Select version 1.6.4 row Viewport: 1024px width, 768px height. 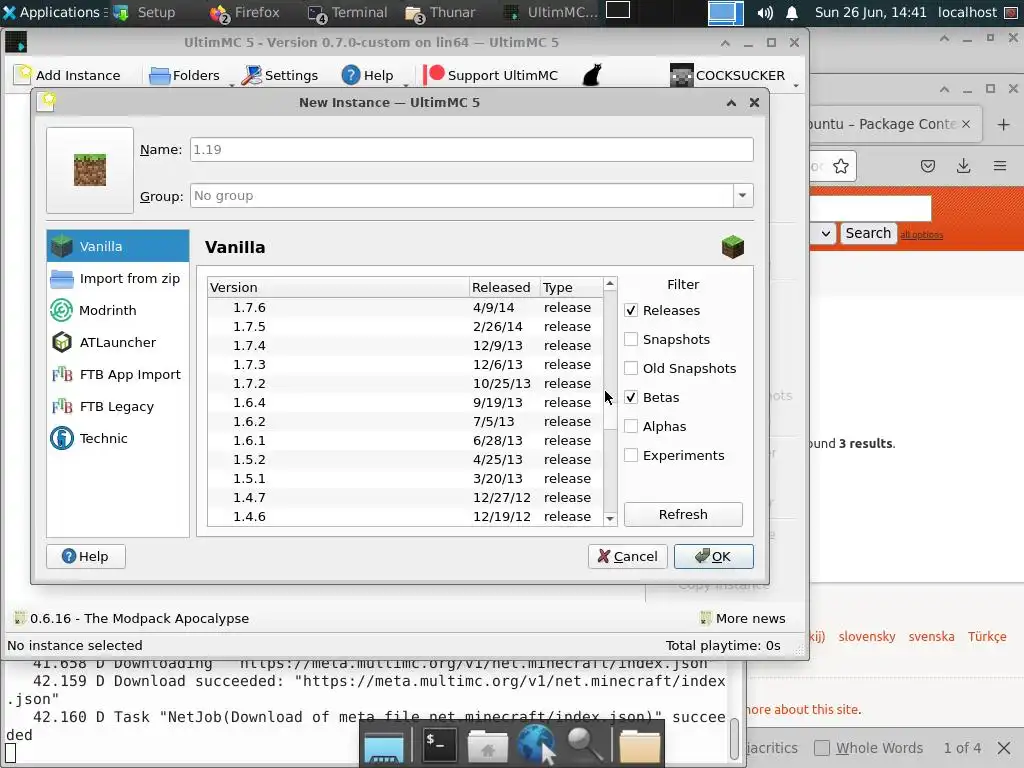pos(405,402)
